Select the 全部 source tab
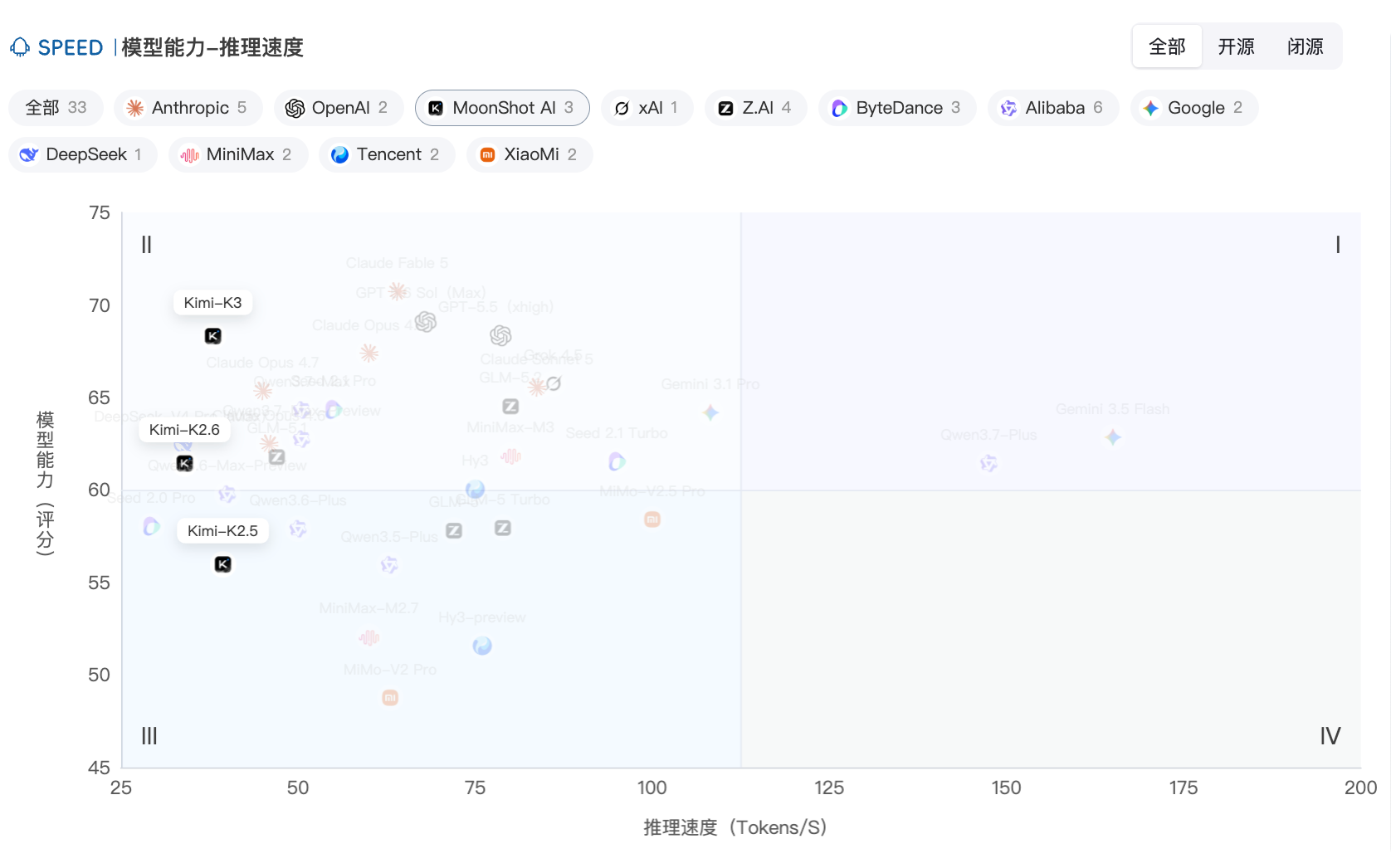This screenshot has width=1391, height=868. tap(1167, 46)
